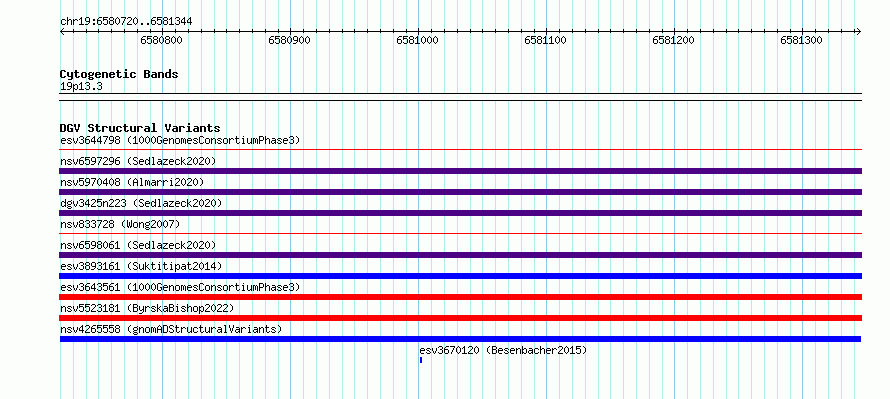Click the blue bar of esv3893161

[x=461, y=276]
